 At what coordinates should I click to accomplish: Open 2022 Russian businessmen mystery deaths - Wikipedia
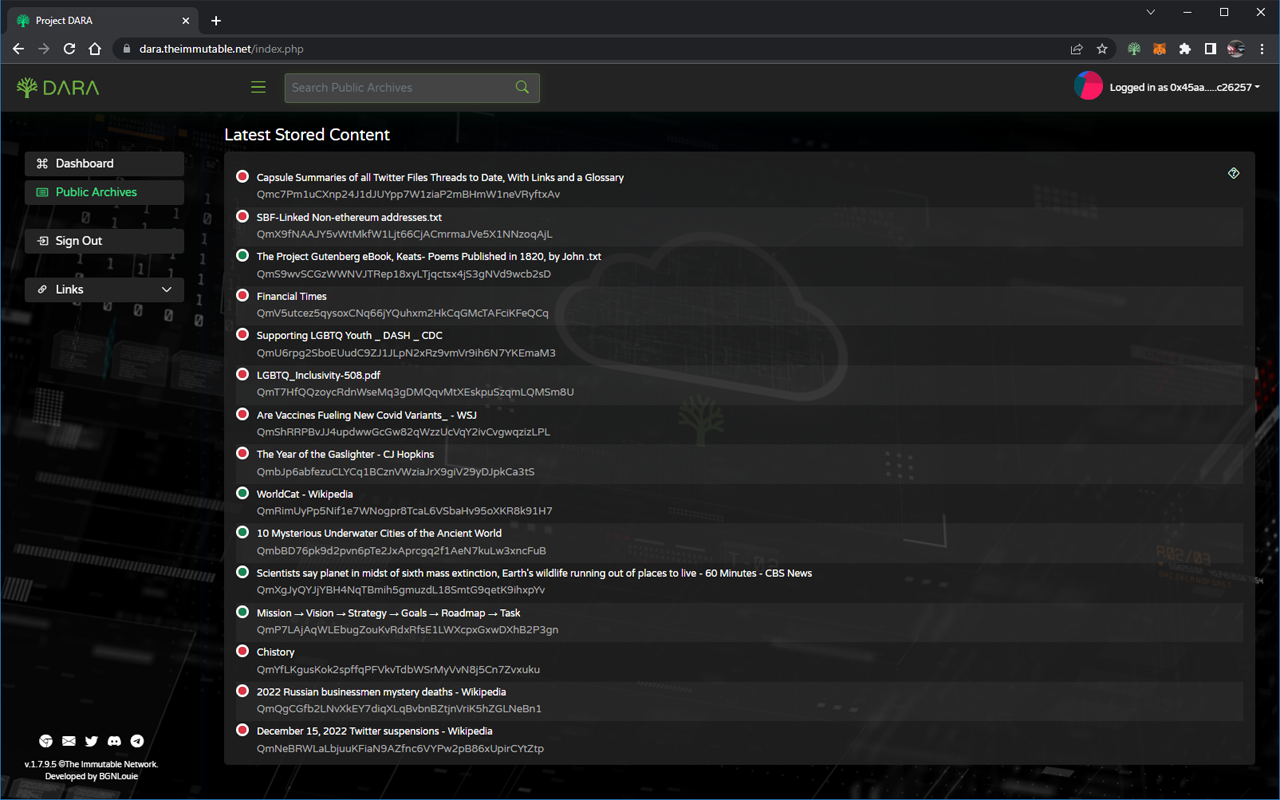click(x=381, y=692)
